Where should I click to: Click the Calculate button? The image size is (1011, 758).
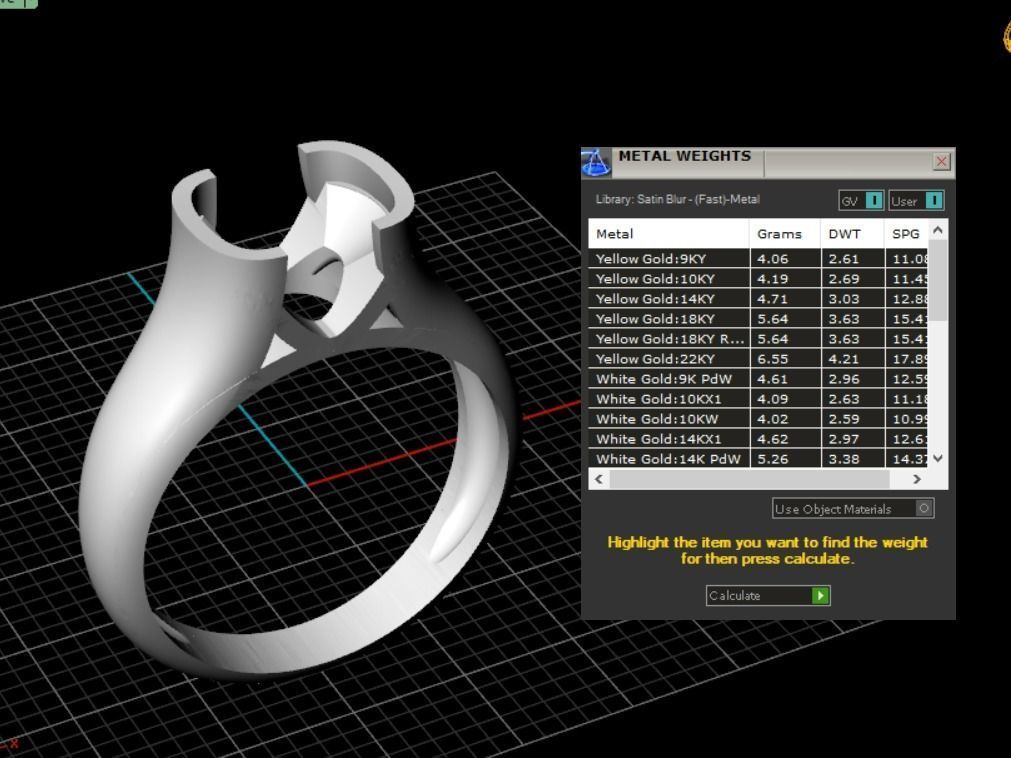[768, 596]
